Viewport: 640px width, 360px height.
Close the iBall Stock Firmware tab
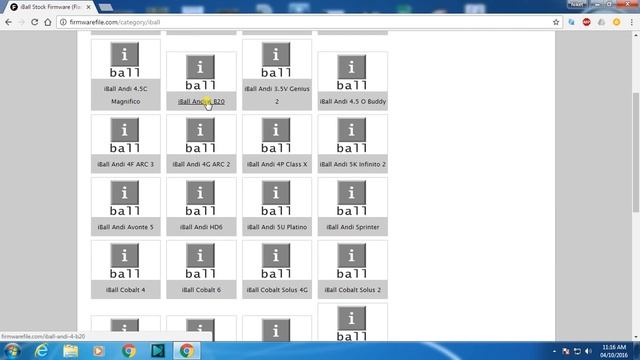[88, 7]
